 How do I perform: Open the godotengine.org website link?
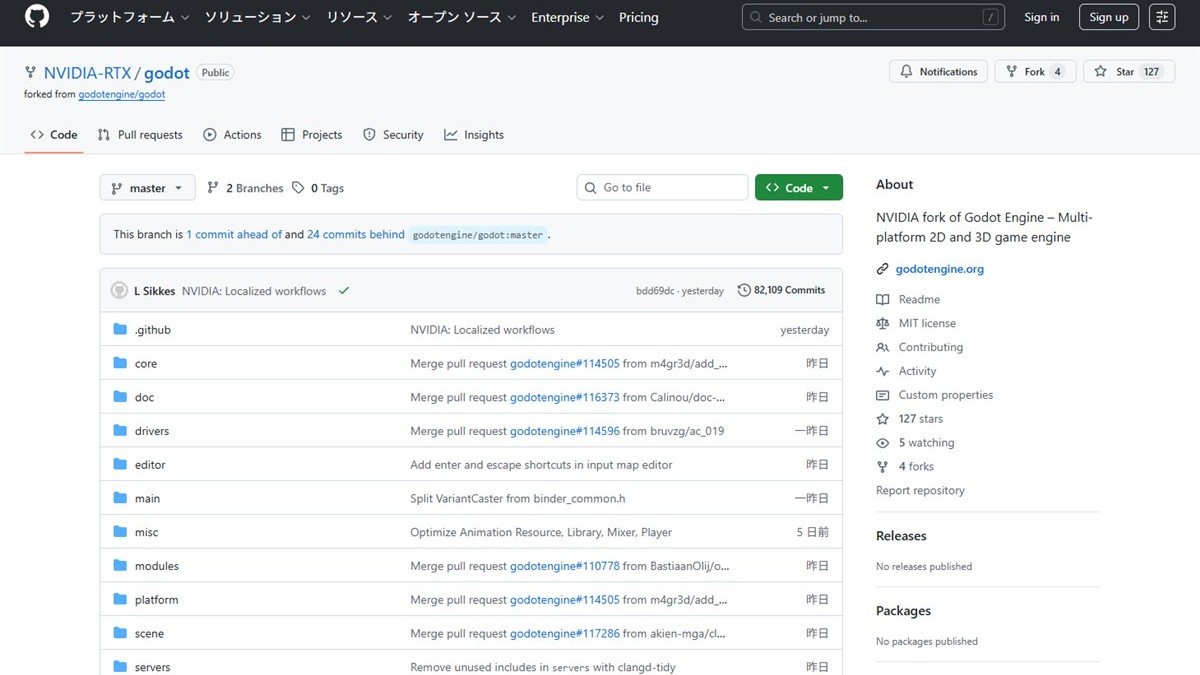pos(939,269)
